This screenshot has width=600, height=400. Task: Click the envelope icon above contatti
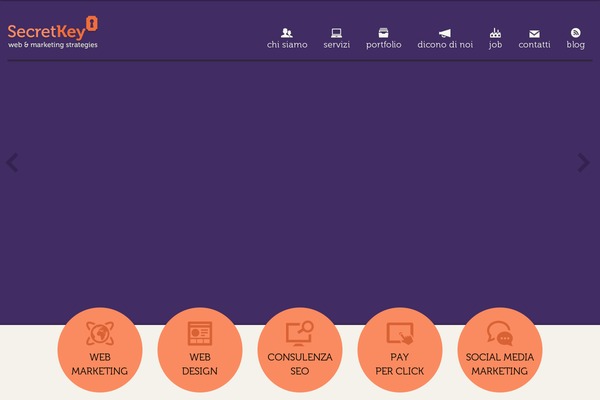click(534, 33)
